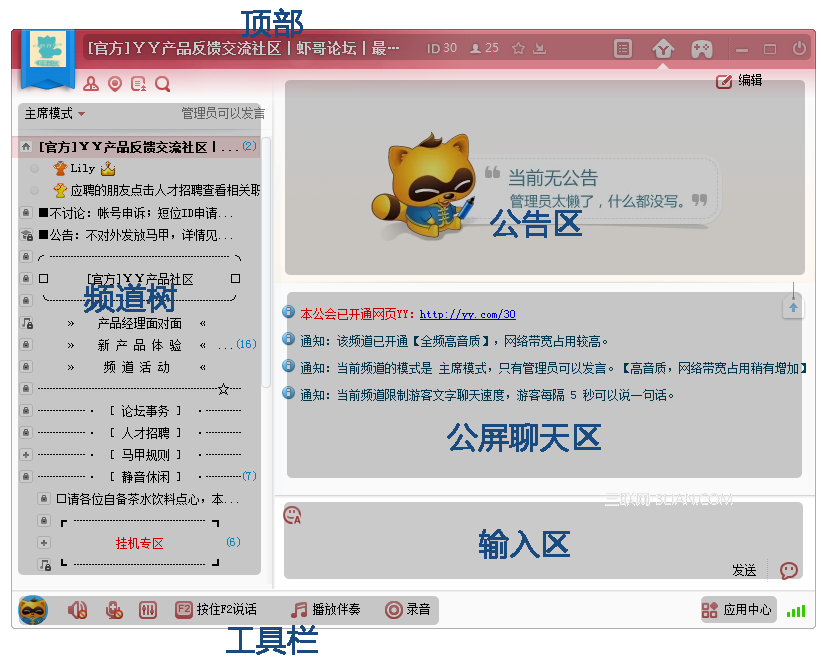Image resolution: width=821 pixels, height=662 pixels.
Task: Click the channel tree vertical scrollbar
Action: pyautogui.click(x=266, y=262)
